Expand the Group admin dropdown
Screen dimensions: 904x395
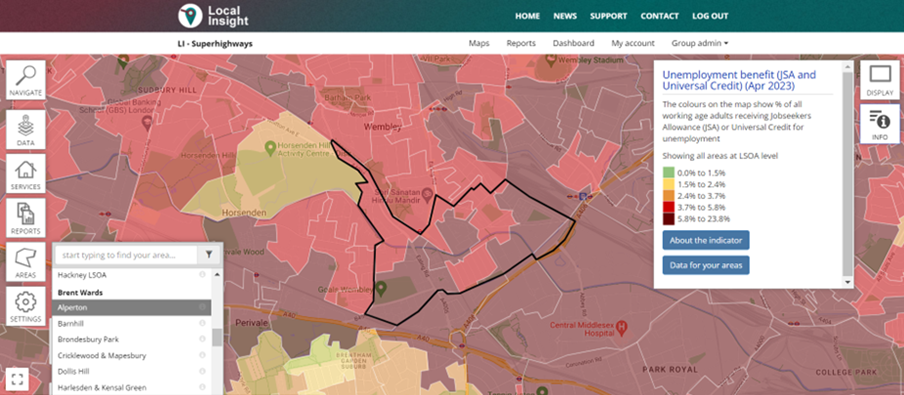[699, 43]
